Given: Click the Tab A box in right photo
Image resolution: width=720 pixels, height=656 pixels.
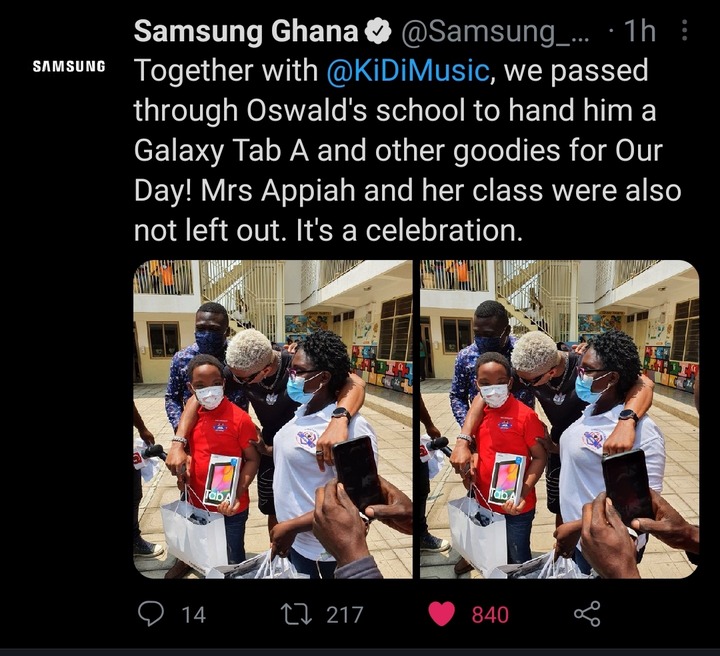Looking at the screenshot, I should click(x=507, y=478).
